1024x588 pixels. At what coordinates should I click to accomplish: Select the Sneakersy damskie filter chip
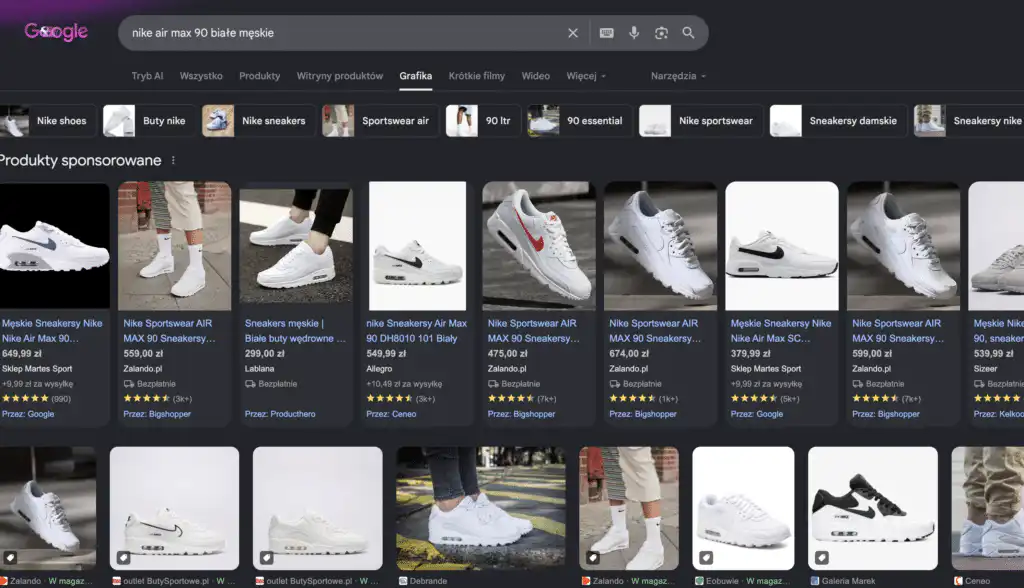pos(839,121)
